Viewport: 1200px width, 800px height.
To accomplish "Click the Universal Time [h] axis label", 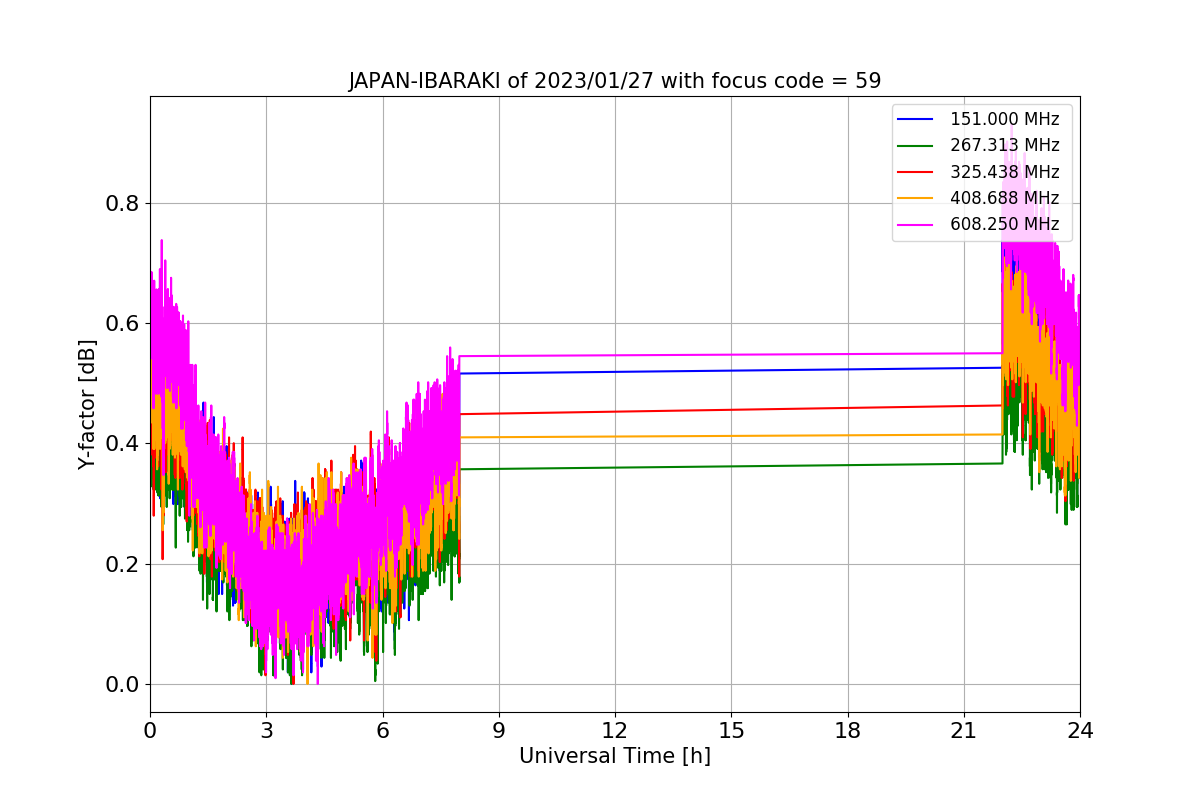I will pos(615,757).
